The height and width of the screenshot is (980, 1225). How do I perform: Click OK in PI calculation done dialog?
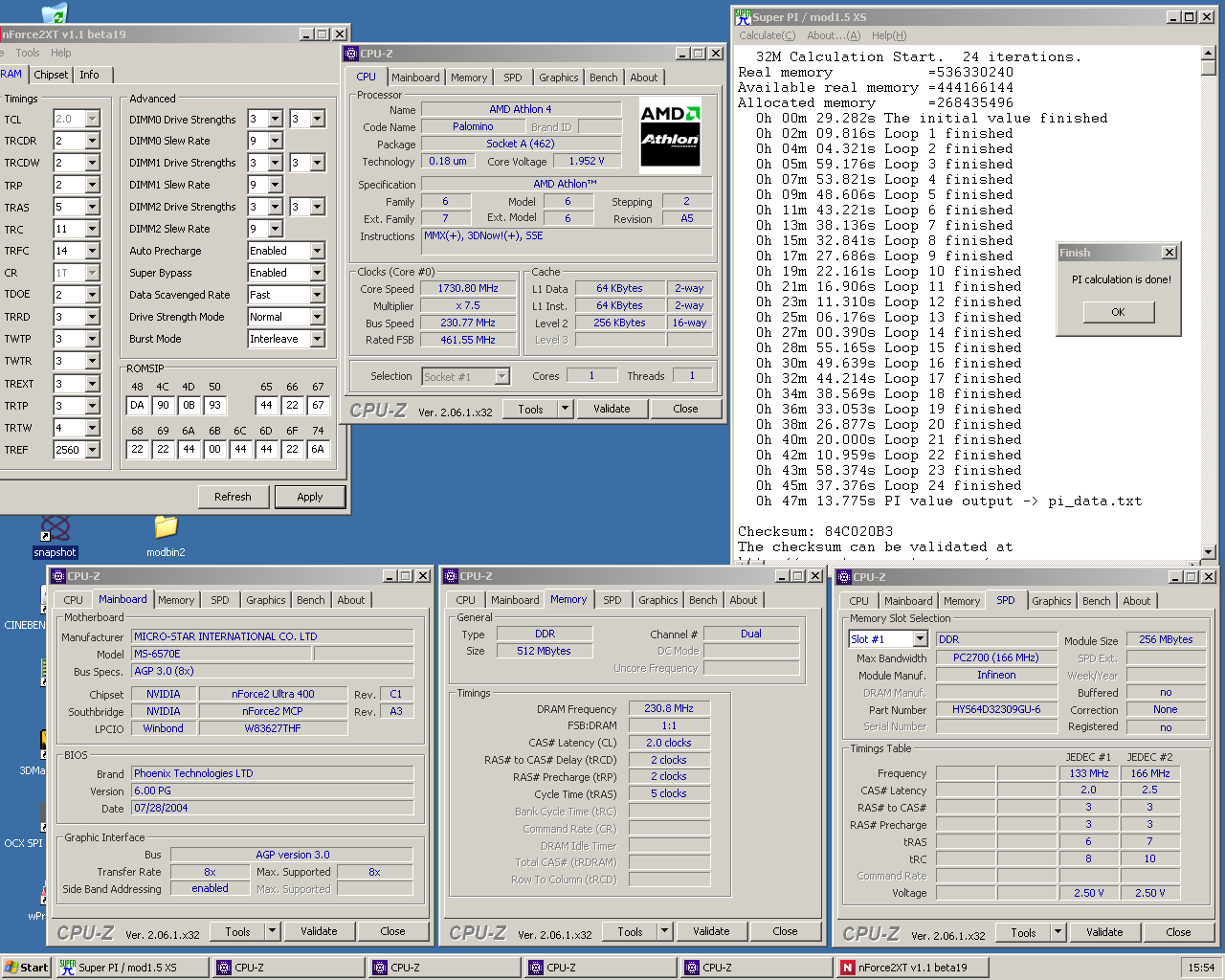point(1118,312)
